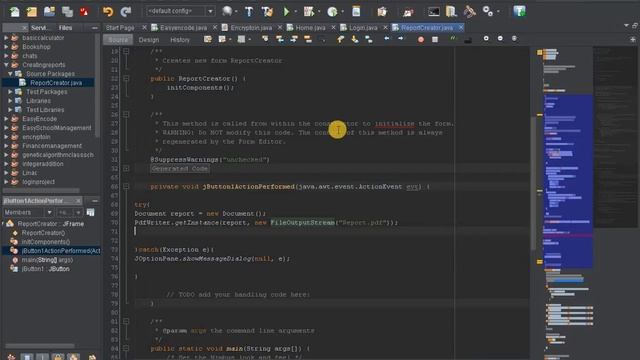Expand the Test Packages node
Image resolution: width=640 pixels, height=360 pixels.
[10, 92]
